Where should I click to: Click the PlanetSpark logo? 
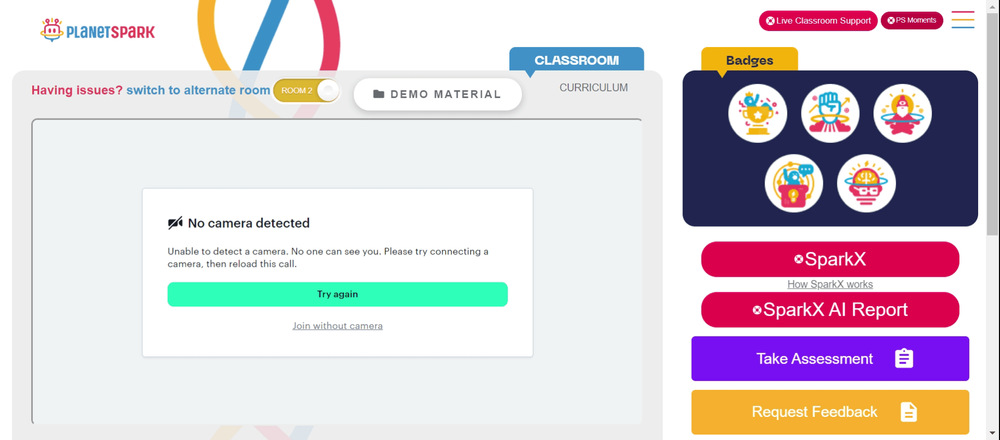(x=98, y=30)
